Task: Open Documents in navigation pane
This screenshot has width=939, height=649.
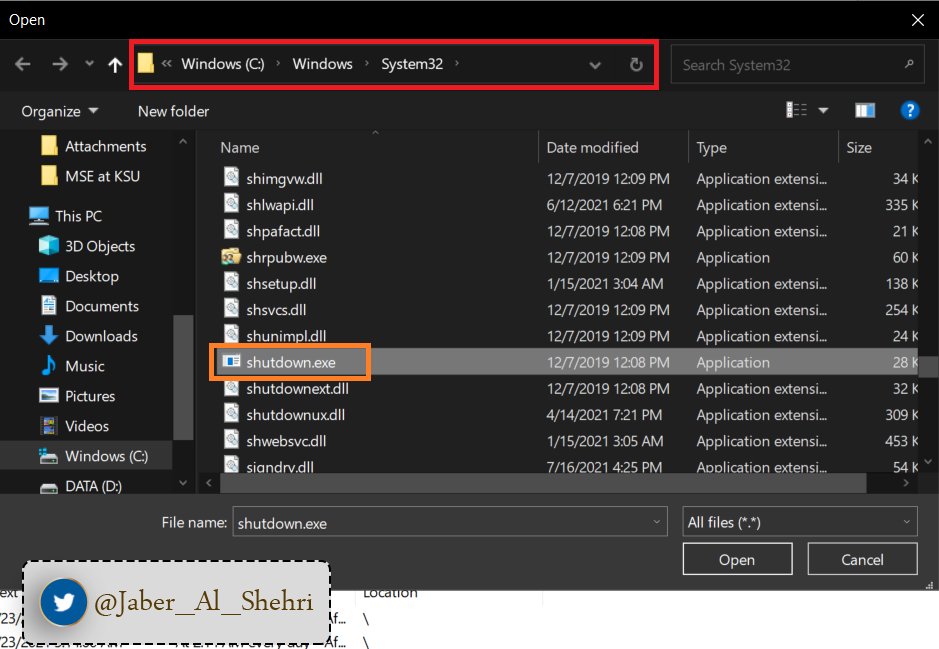Action: (x=89, y=306)
